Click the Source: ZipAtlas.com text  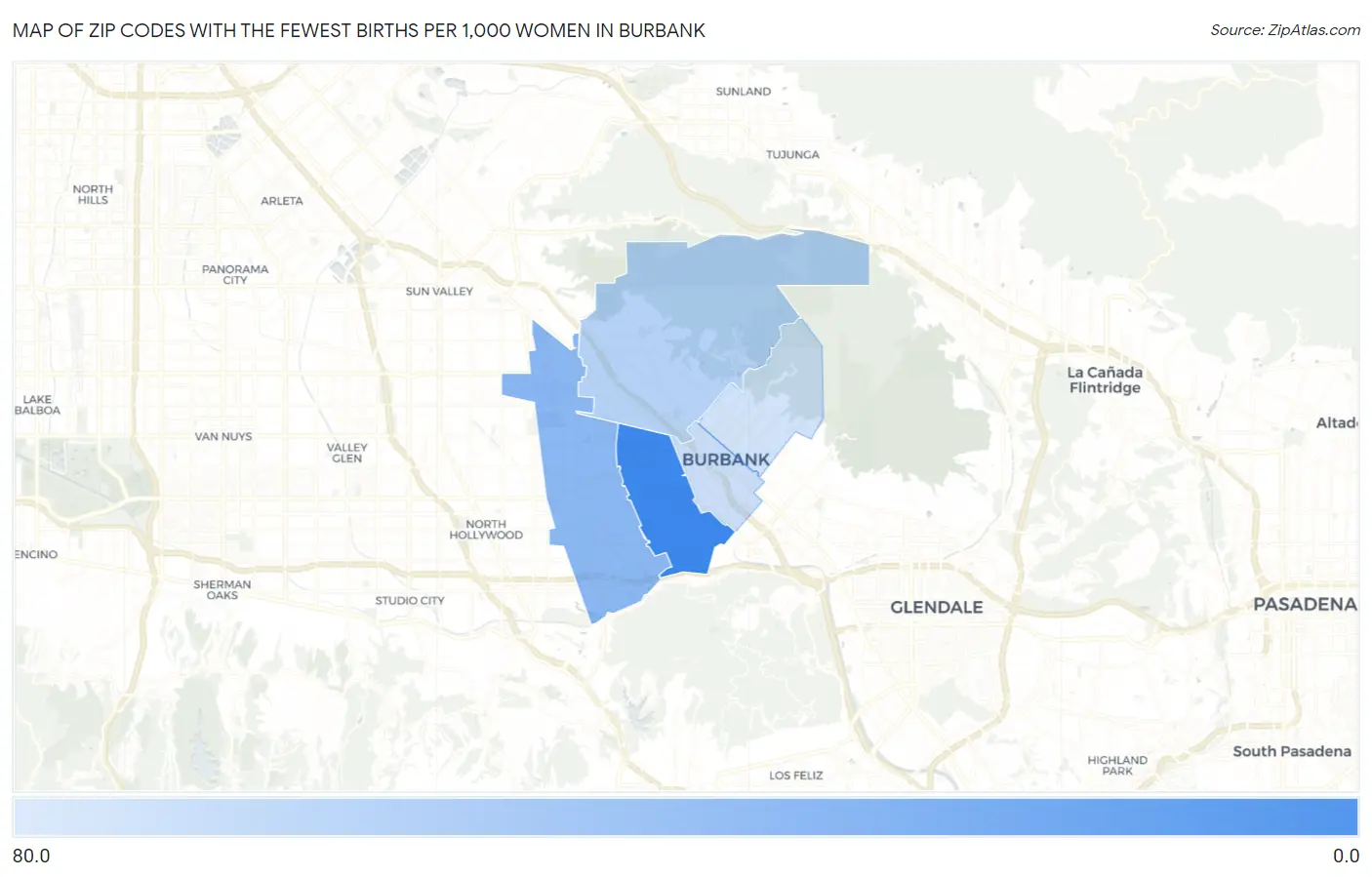[1285, 30]
